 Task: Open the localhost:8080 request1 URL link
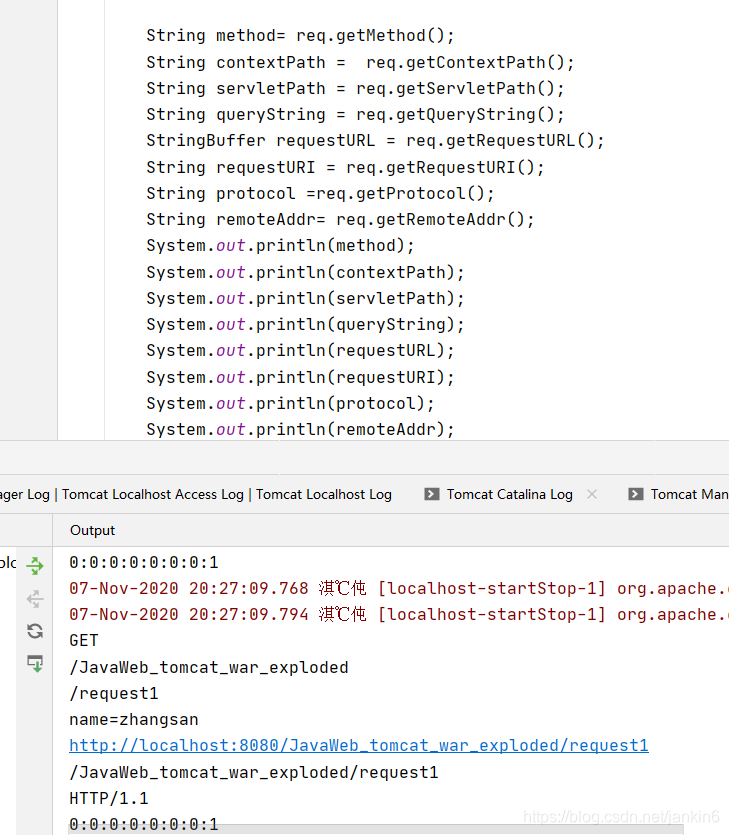[x=359, y=746]
